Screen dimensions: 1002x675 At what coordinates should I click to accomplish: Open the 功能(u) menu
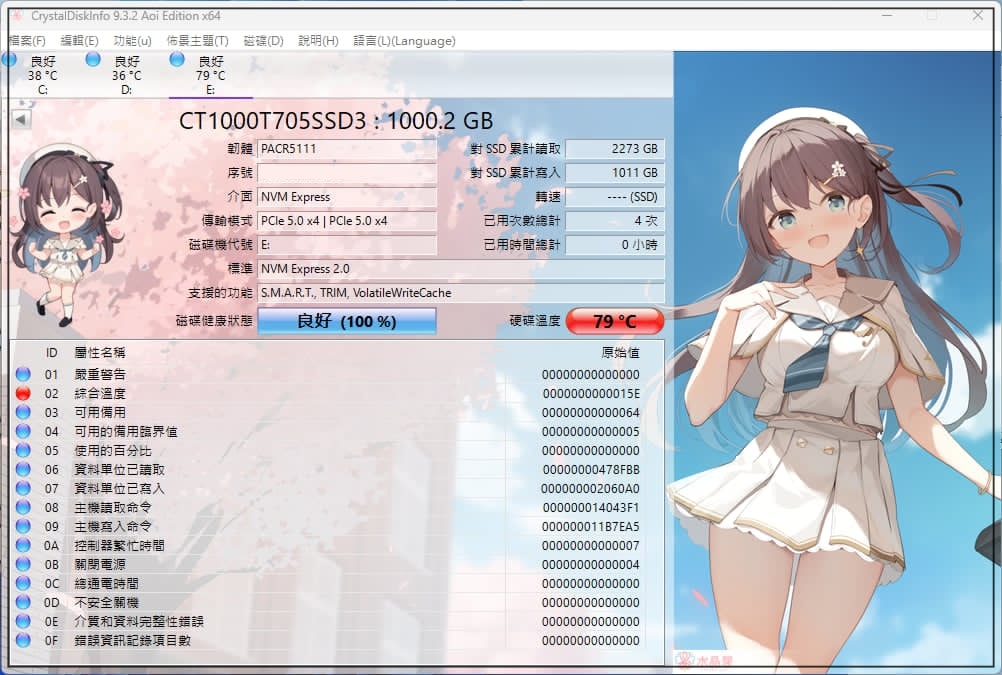[132, 41]
